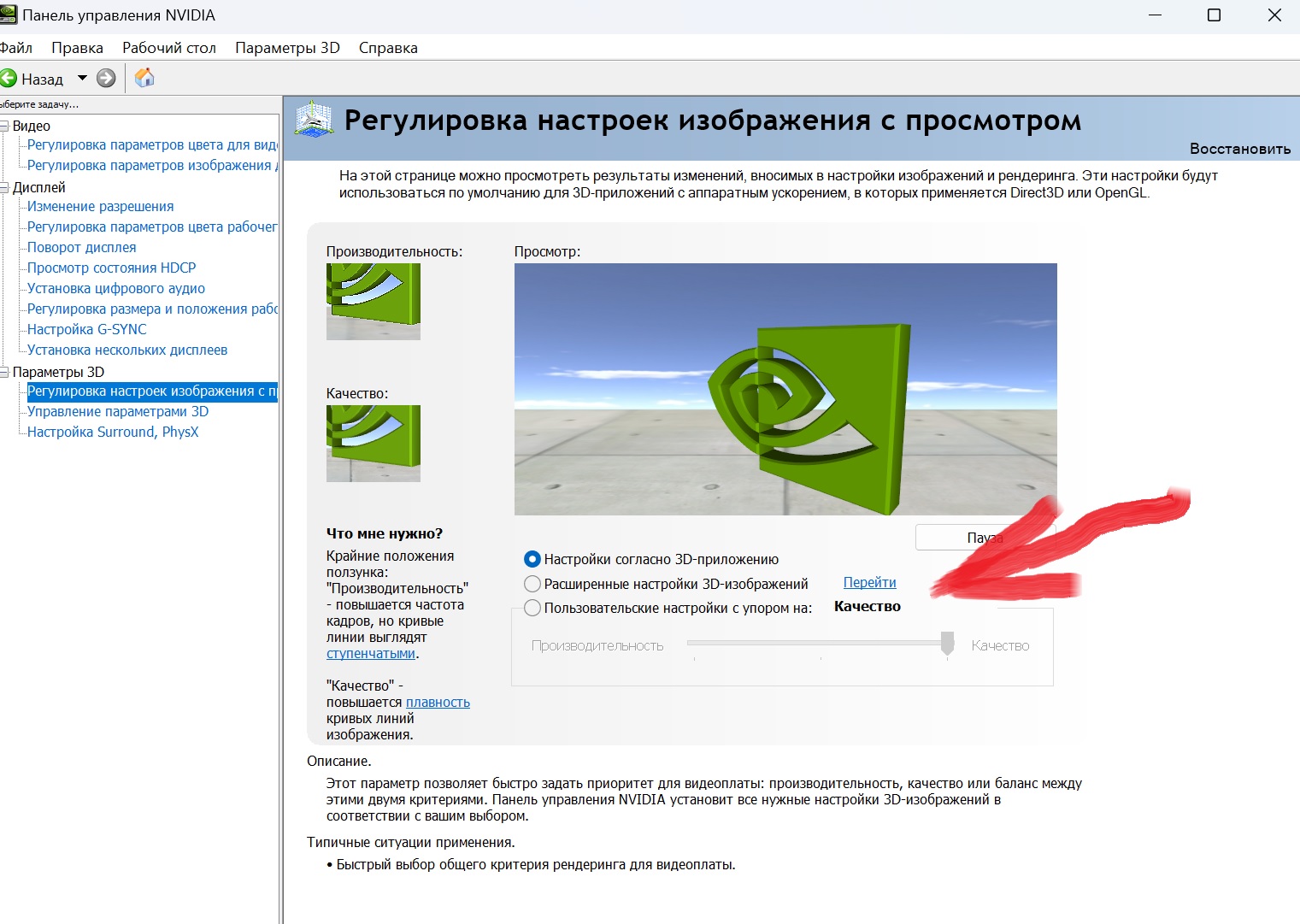The width and height of the screenshot is (1300, 924).
Task: Open Просмотр состояния HDCP page
Action: point(111,268)
